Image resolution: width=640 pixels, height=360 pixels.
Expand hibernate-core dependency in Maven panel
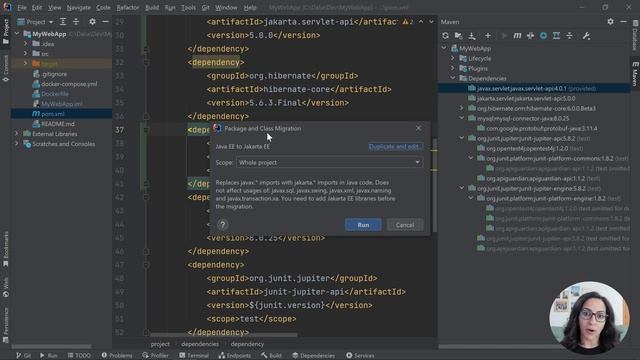462,108
